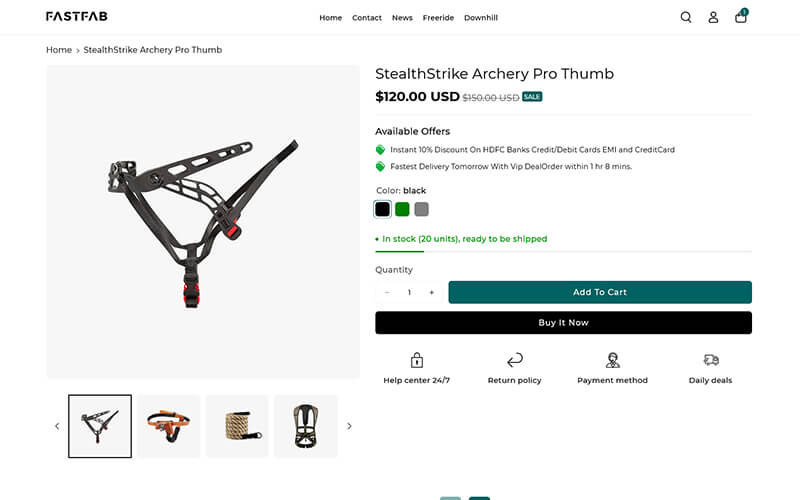Open the Freeride menu item
The image size is (800, 500).
[438, 18]
